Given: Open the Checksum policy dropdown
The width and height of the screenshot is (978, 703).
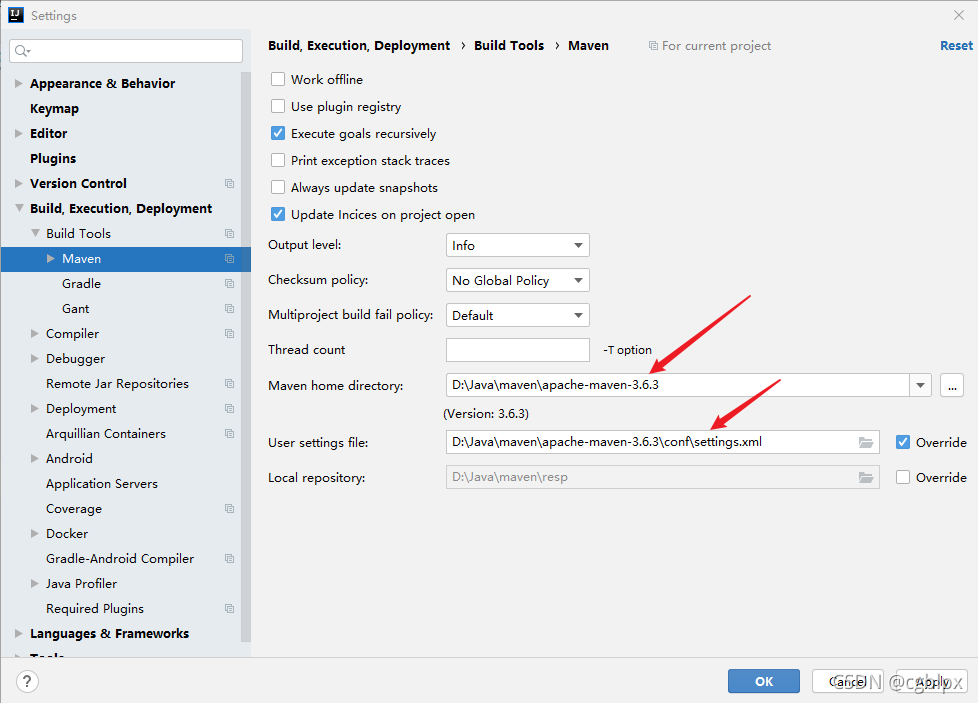Looking at the screenshot, I should pos(518,280).
